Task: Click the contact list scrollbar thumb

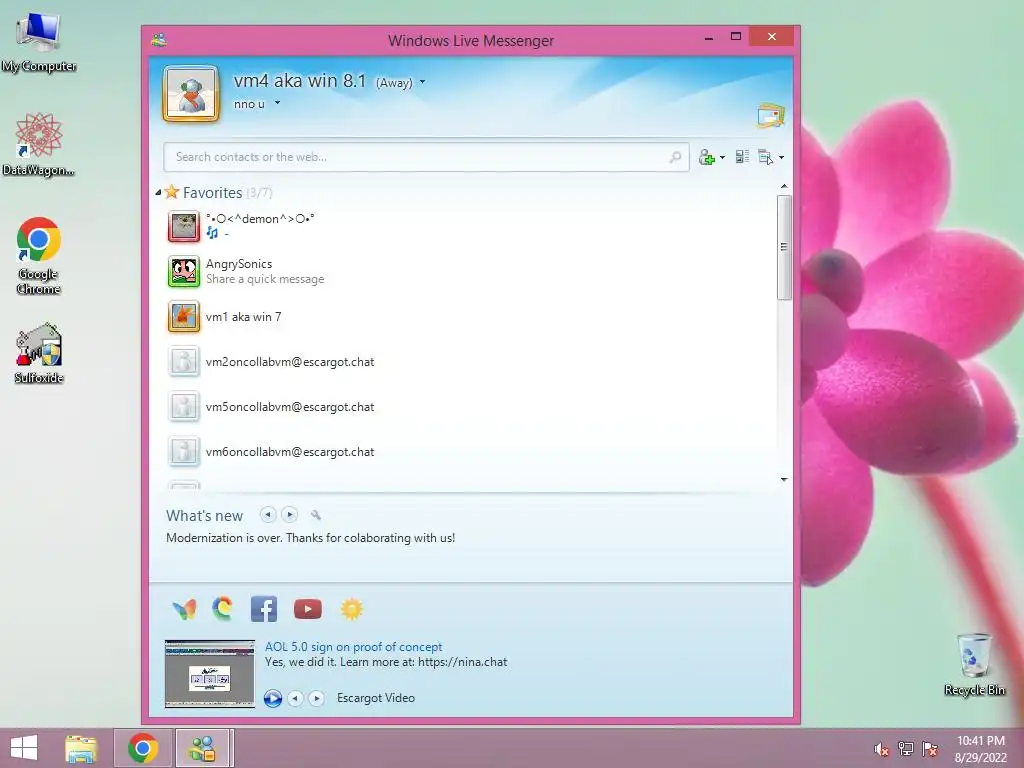Action: 784,247
